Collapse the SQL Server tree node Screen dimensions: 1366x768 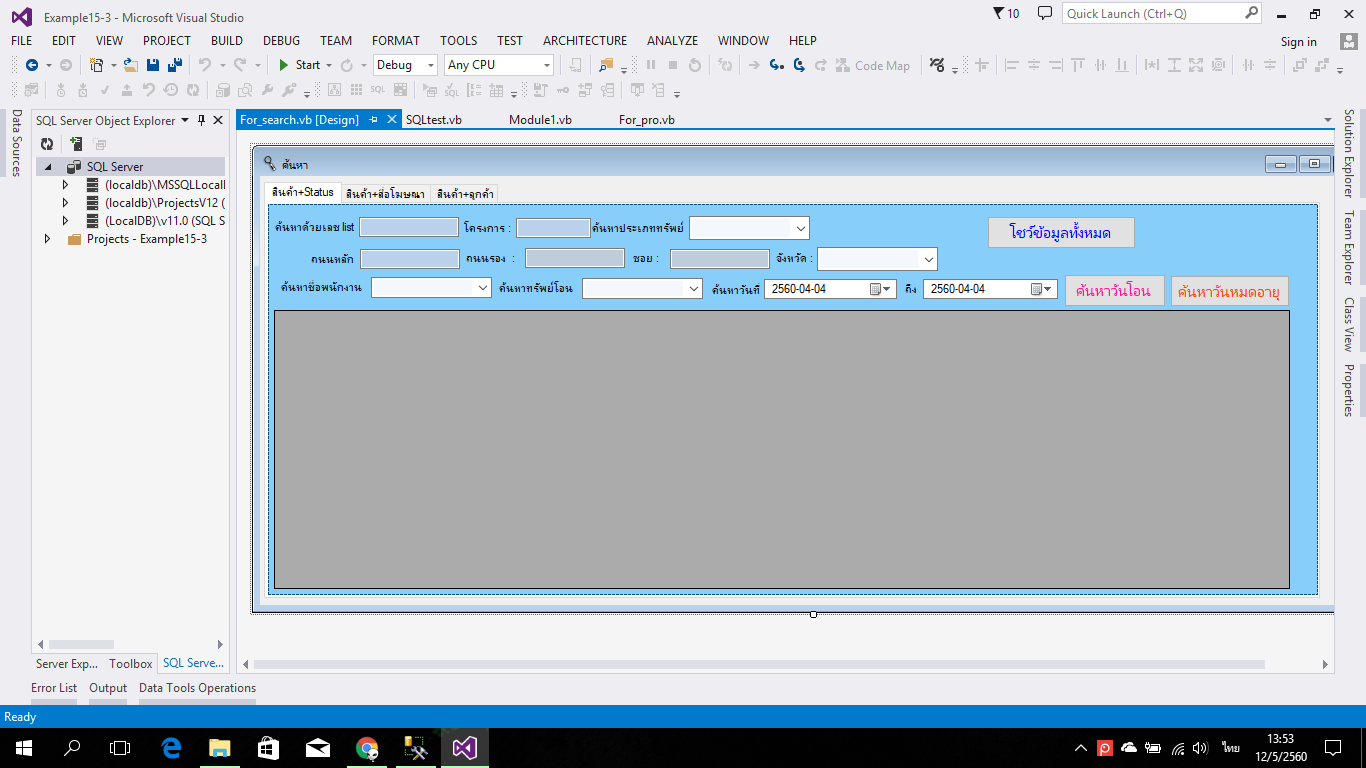pos(47,167)
